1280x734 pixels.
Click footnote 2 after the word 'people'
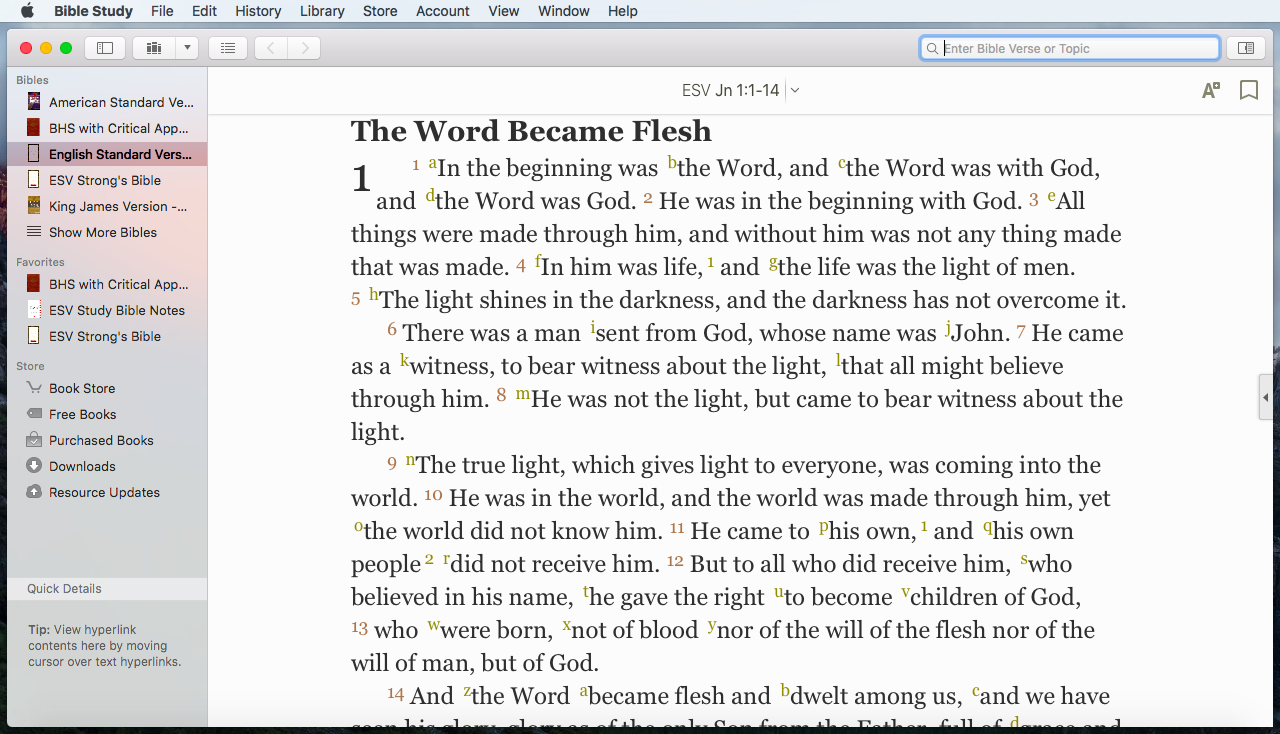[x=429, y=559]
